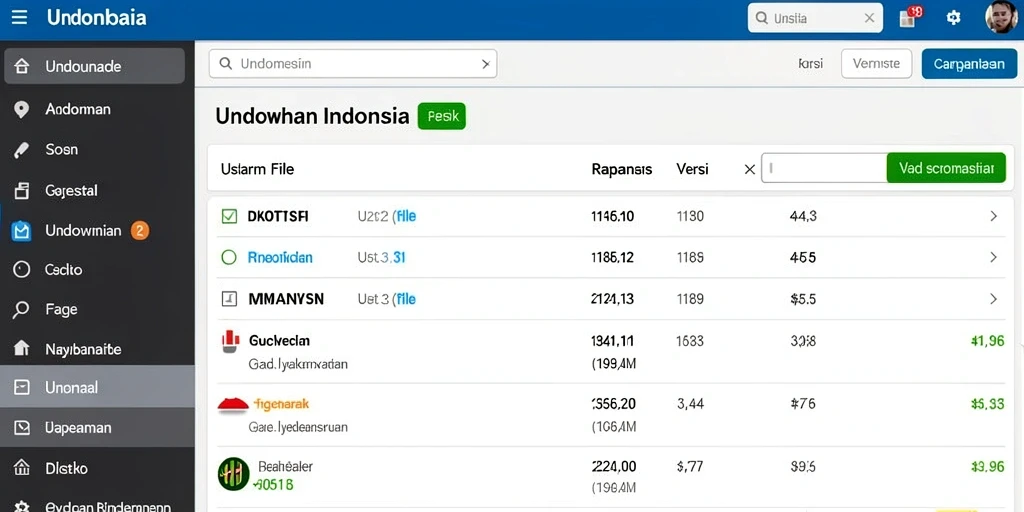
Task: Sort by Versi column header
Action: pyautogui.click(x=692, y=169)
